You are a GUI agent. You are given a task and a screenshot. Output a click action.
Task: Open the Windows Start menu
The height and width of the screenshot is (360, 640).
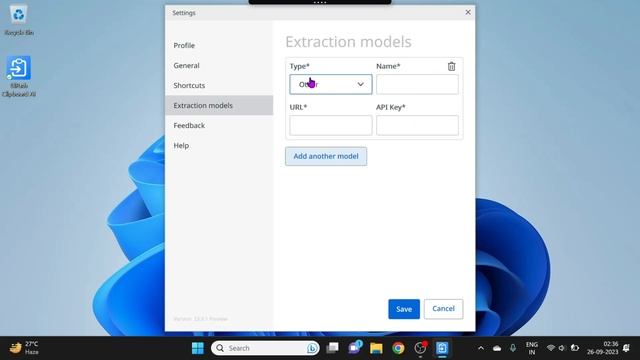[198, 348]
